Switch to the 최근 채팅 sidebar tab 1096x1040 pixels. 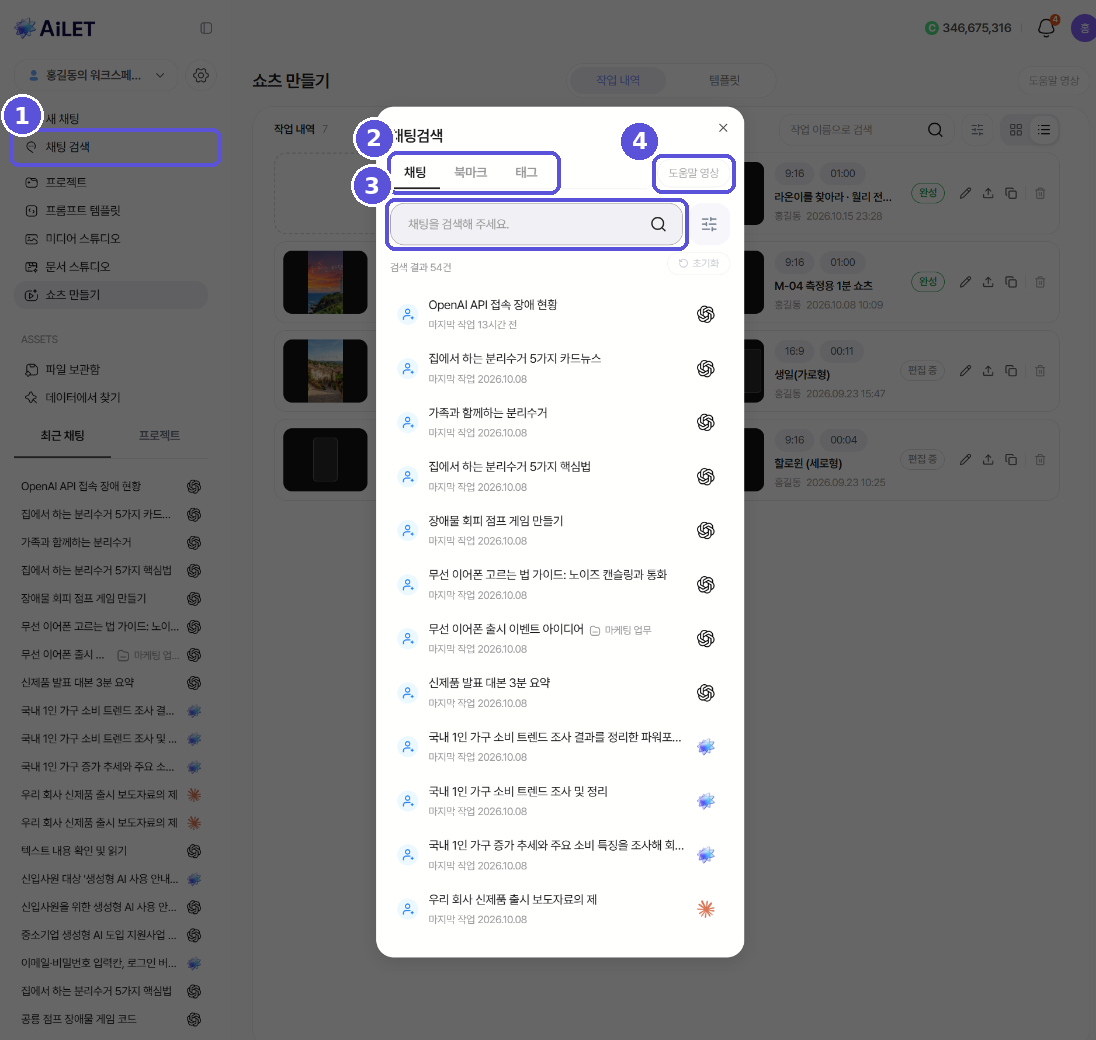coord(62,435)
